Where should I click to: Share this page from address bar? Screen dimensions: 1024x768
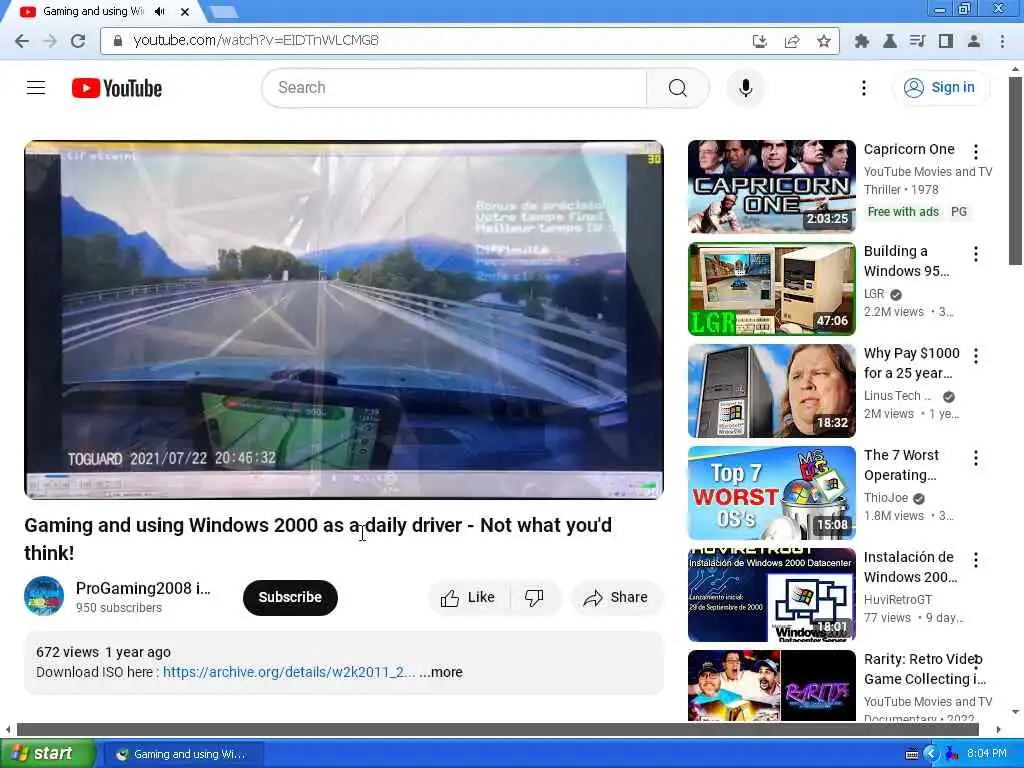pos(792,41)
